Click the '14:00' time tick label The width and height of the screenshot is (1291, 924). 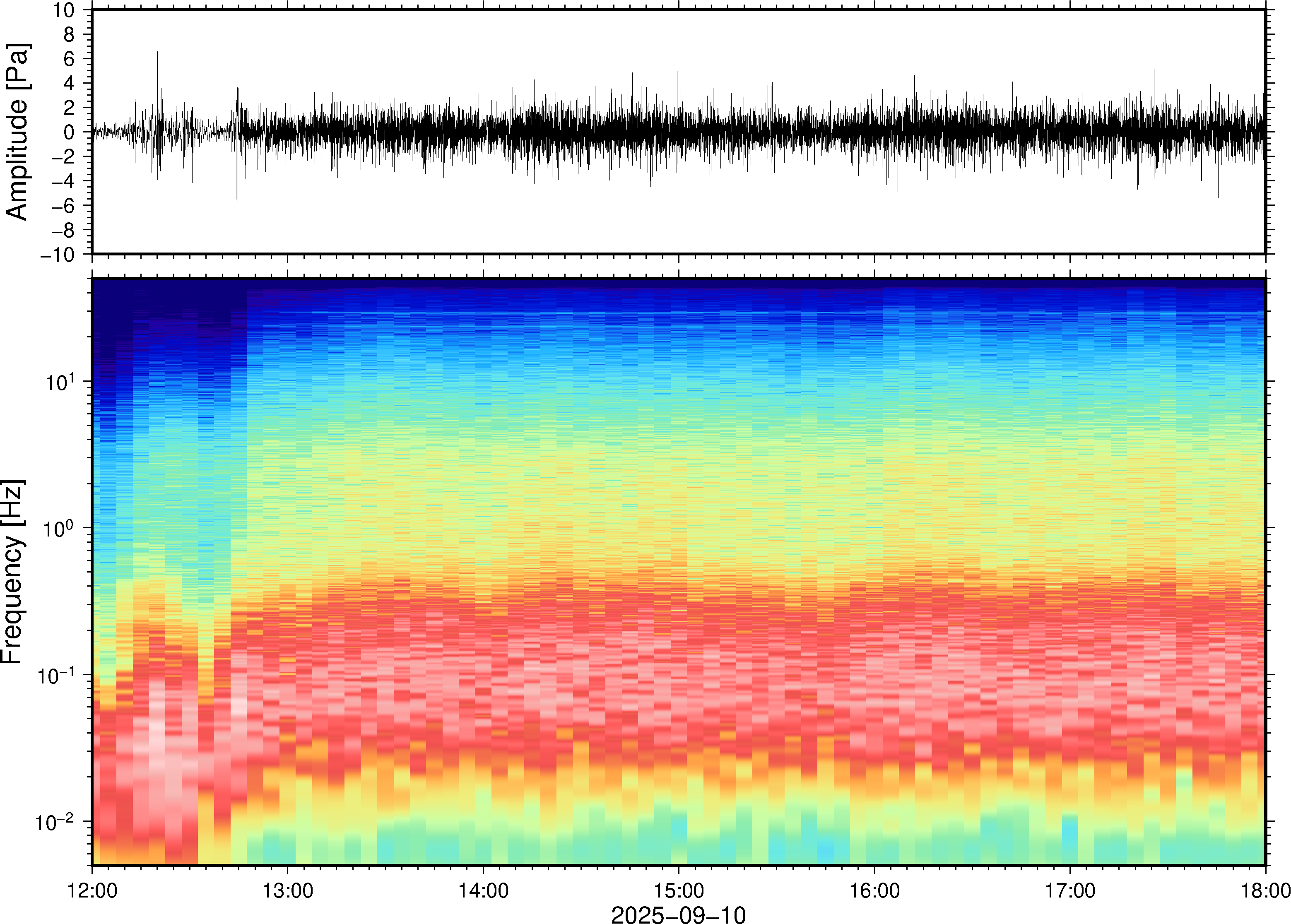point(483,890)
